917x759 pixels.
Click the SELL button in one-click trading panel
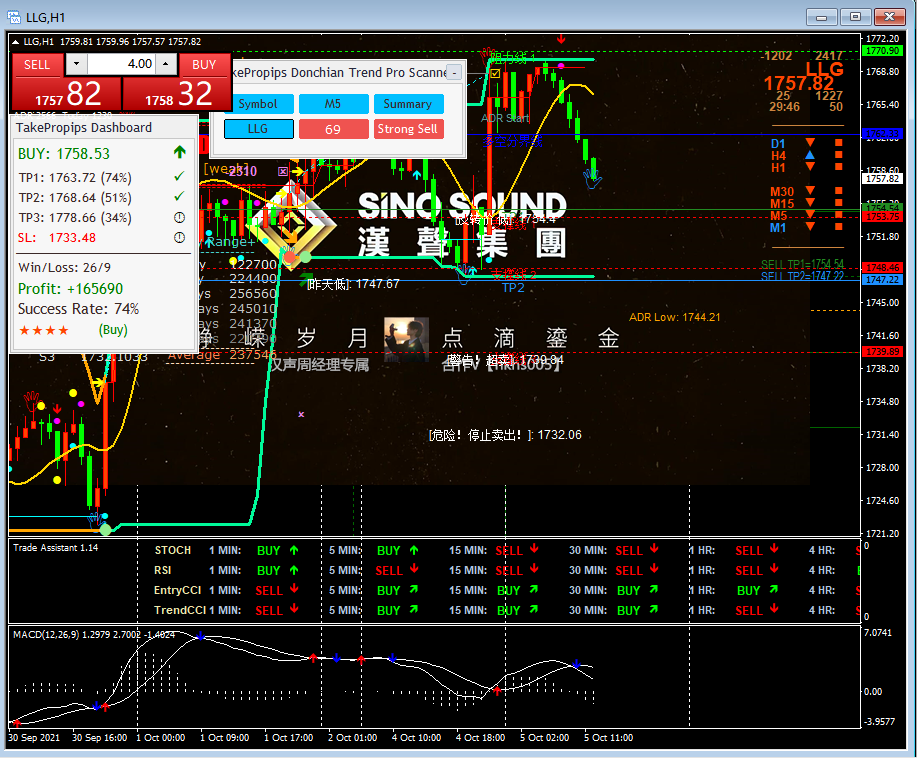(x=37, y=65)
